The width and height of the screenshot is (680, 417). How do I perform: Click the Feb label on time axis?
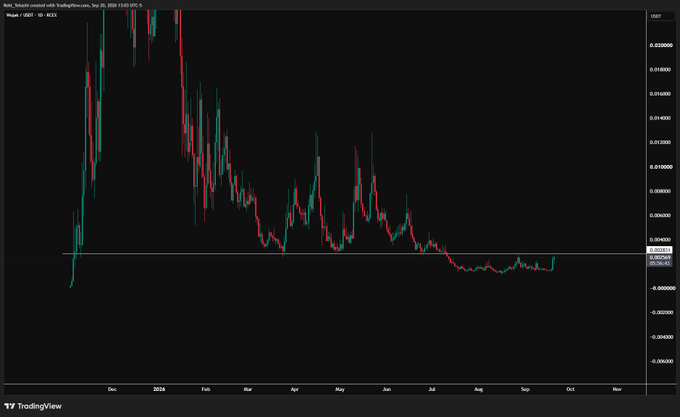pyautogui.click(x=206, y=389)
